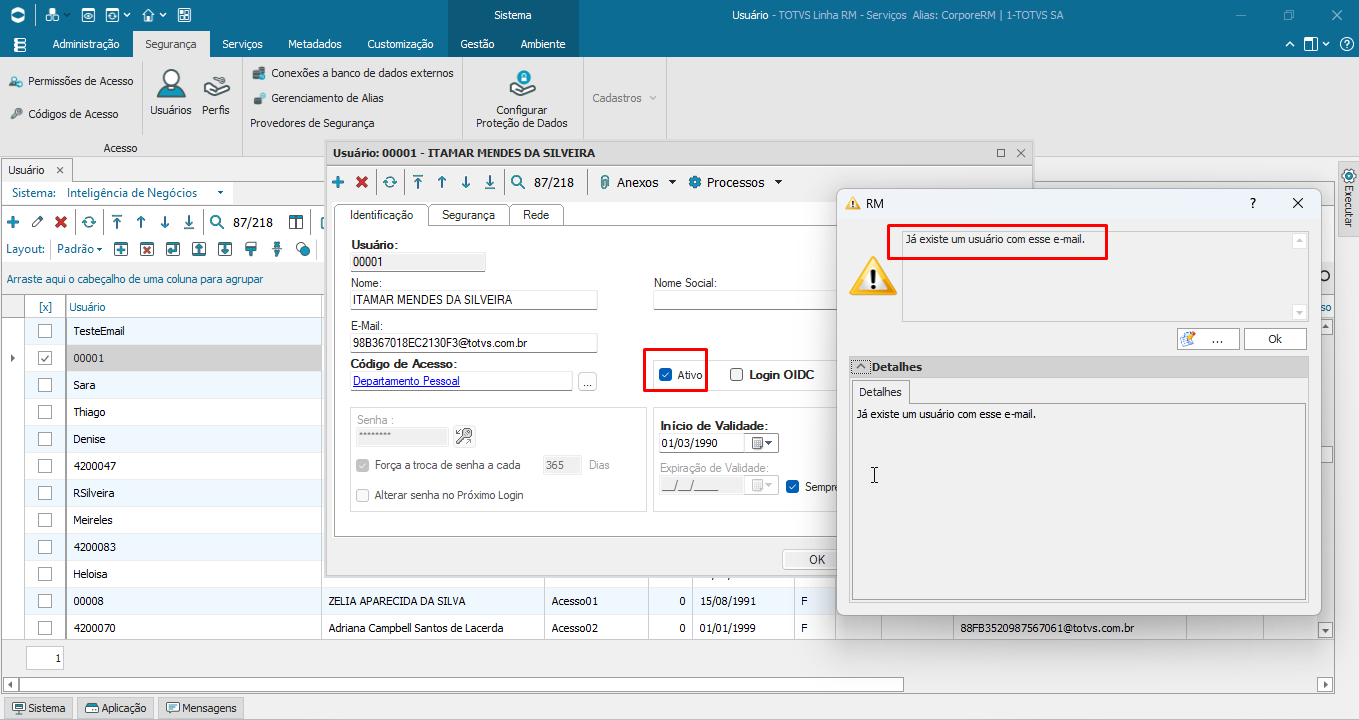
Task: Select the Heloisa row in user list
Action: pyautogui.click(x=195, y=574)
